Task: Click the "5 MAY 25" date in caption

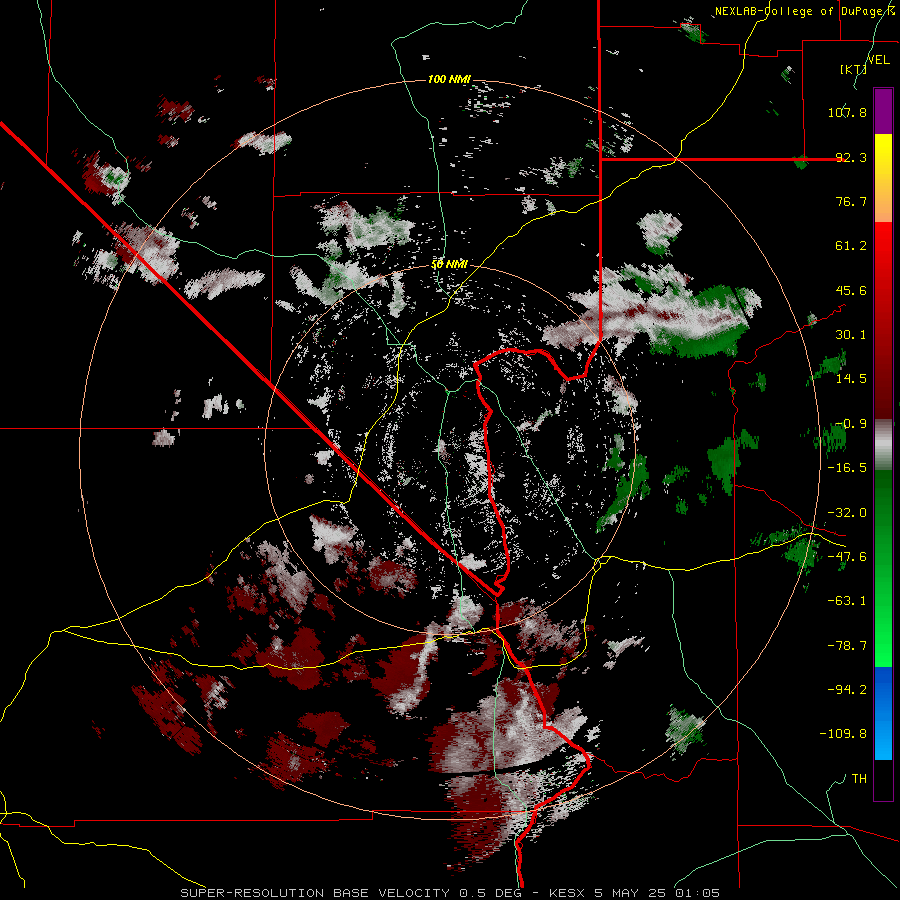Action: tap(630, 893)
